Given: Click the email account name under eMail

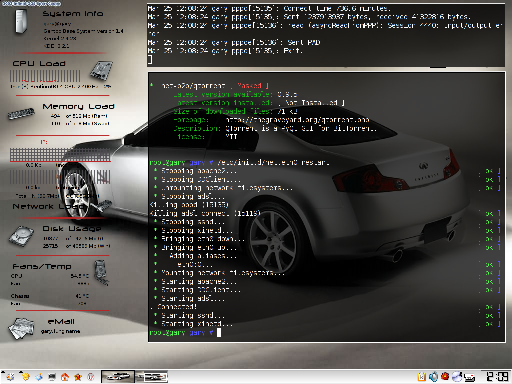Looking at the screenshot, I should (60, 331).
